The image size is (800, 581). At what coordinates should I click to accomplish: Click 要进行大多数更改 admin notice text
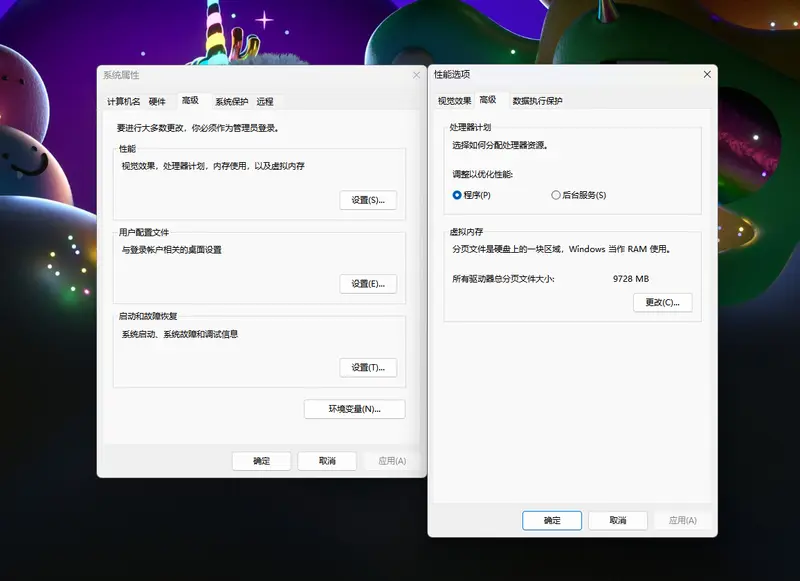click(x=198, y=128)
